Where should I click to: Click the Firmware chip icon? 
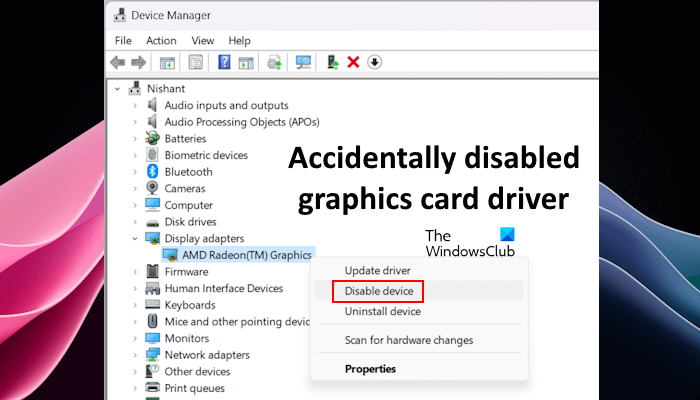coord(152,271)
